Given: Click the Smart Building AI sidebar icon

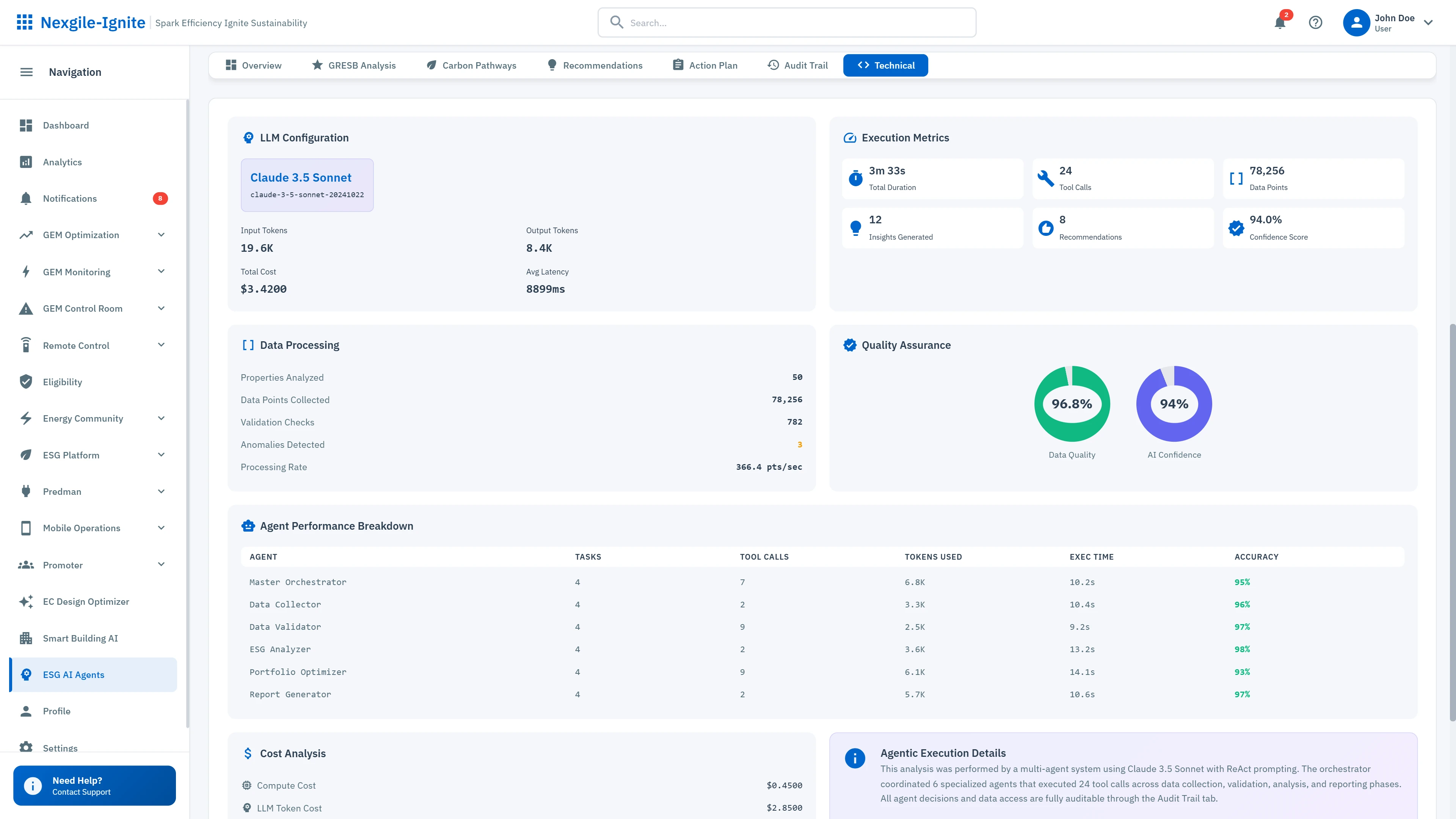Looking at the screenshot, I should tap(26, 638).
